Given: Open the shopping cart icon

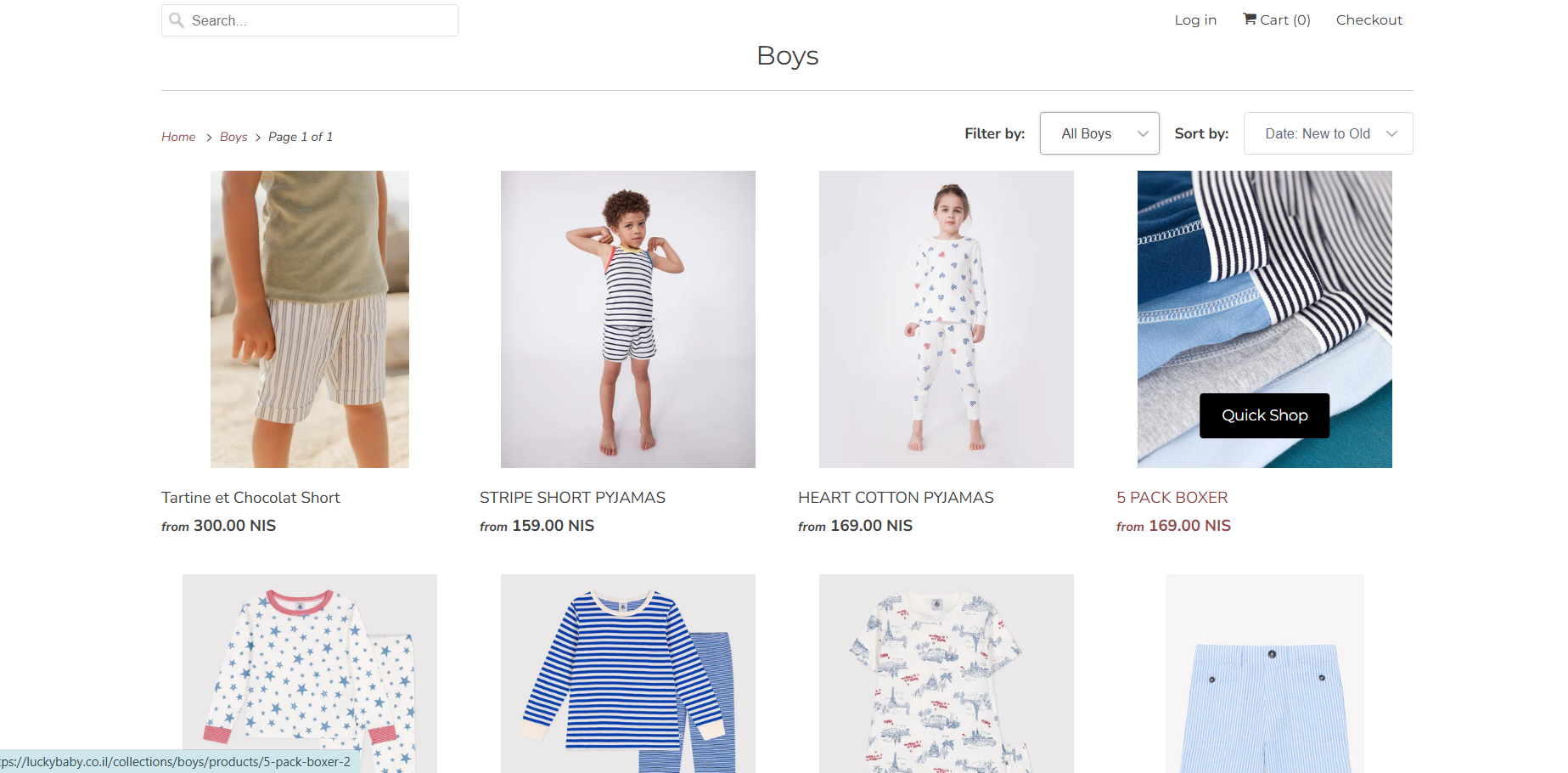Looking at the screenshot, I should [x=1250, y=19].
